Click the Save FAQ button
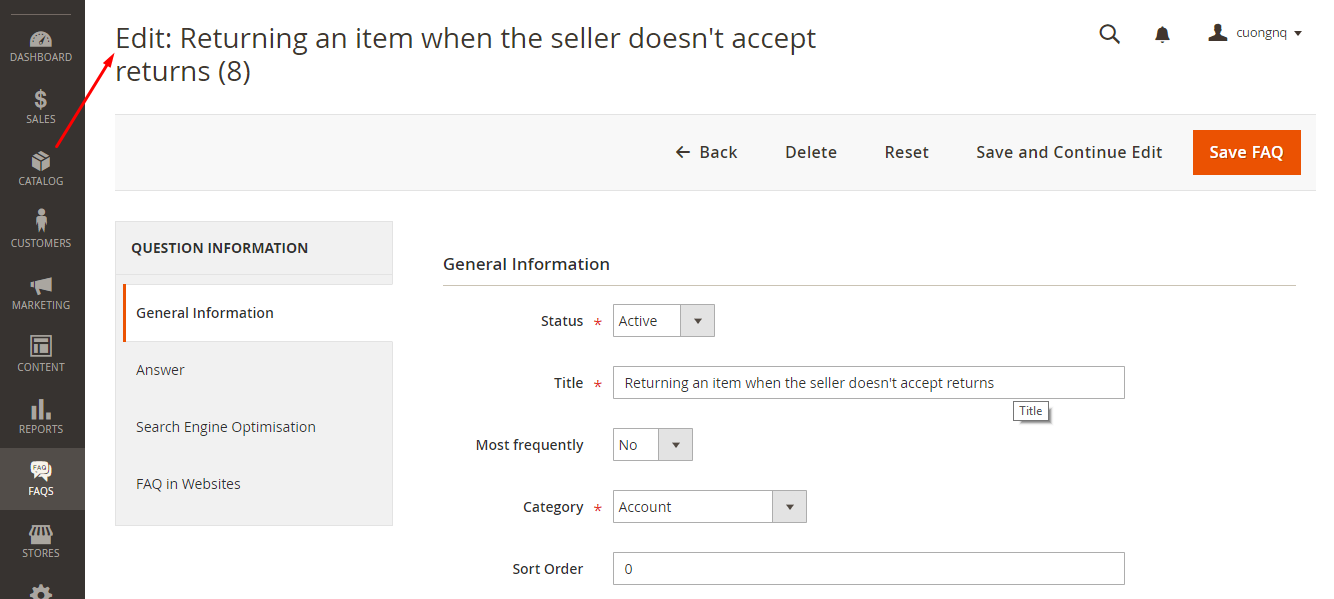 tap(1246, 152)
